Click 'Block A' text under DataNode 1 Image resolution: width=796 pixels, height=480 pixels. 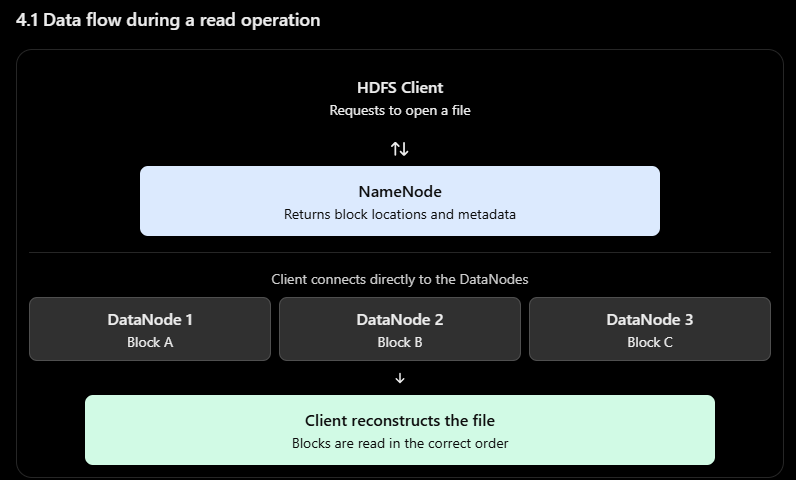[x=150, y=342]
